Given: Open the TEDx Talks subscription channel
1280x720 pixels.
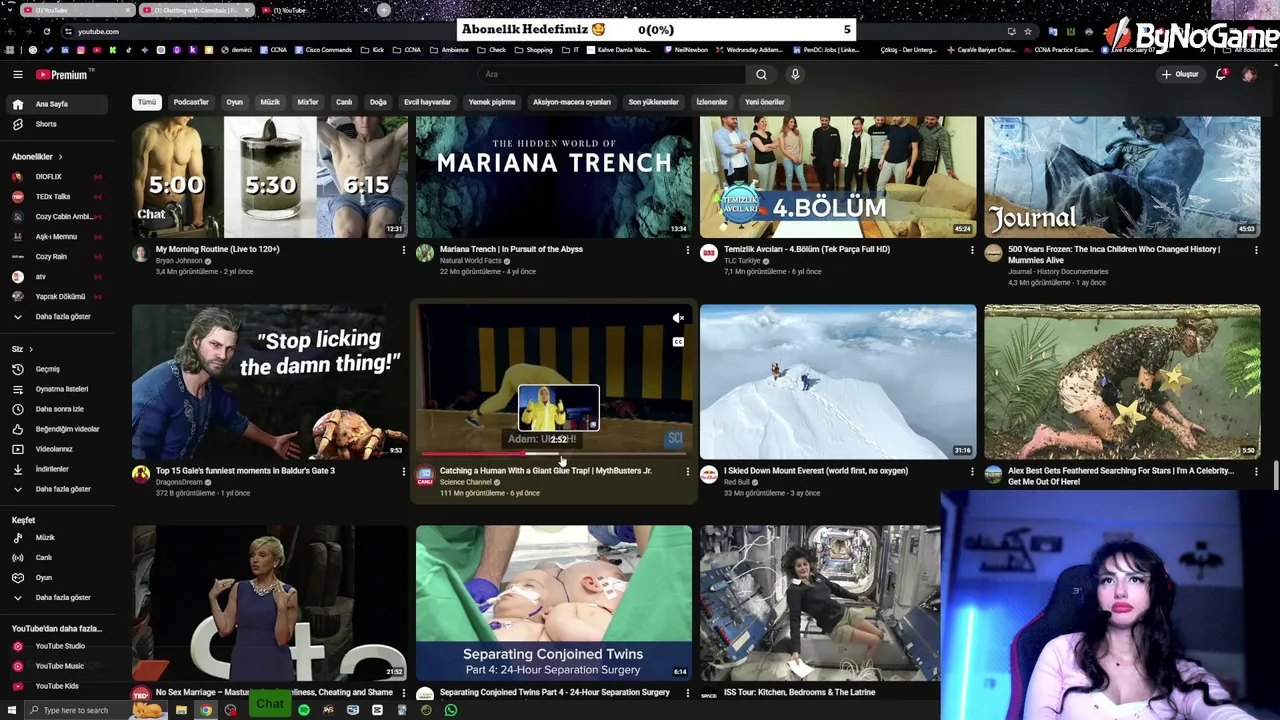Looking at the screenshot, I should [55, 197].
